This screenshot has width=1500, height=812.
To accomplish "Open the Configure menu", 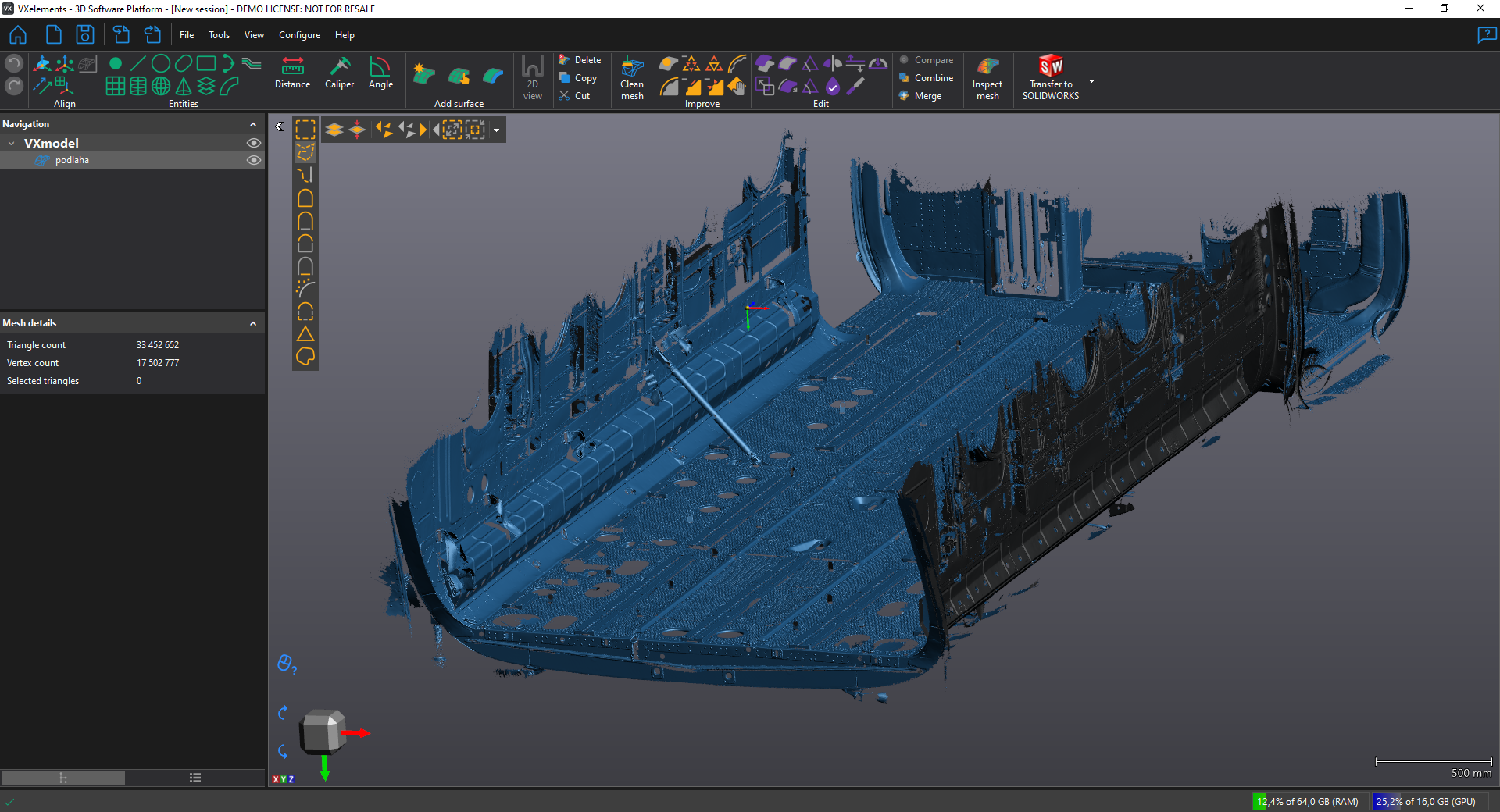I will click(299, 35).
